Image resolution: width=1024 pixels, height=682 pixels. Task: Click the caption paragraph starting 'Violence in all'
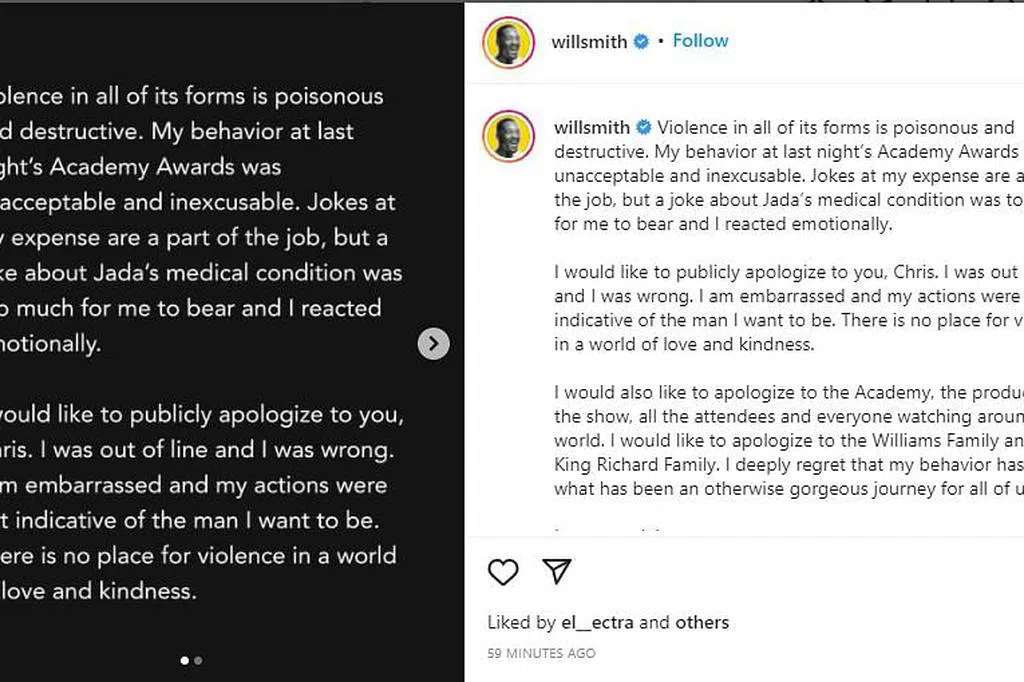coord(785,176)
